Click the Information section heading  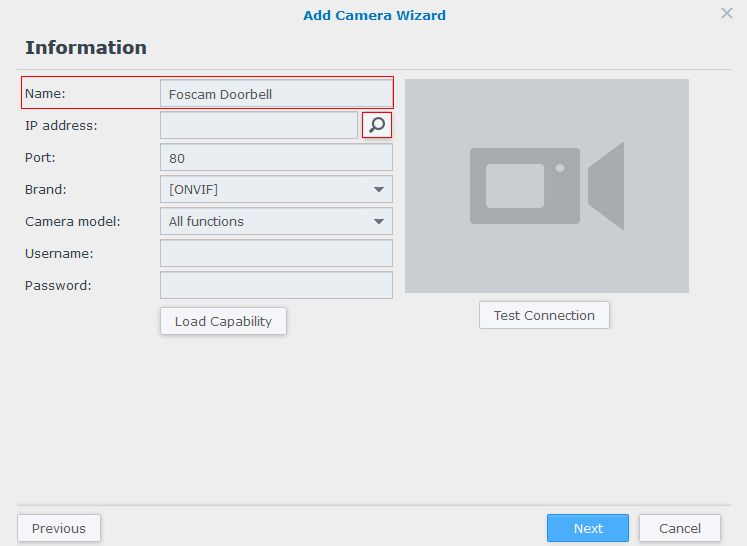[x=86, y=48]
